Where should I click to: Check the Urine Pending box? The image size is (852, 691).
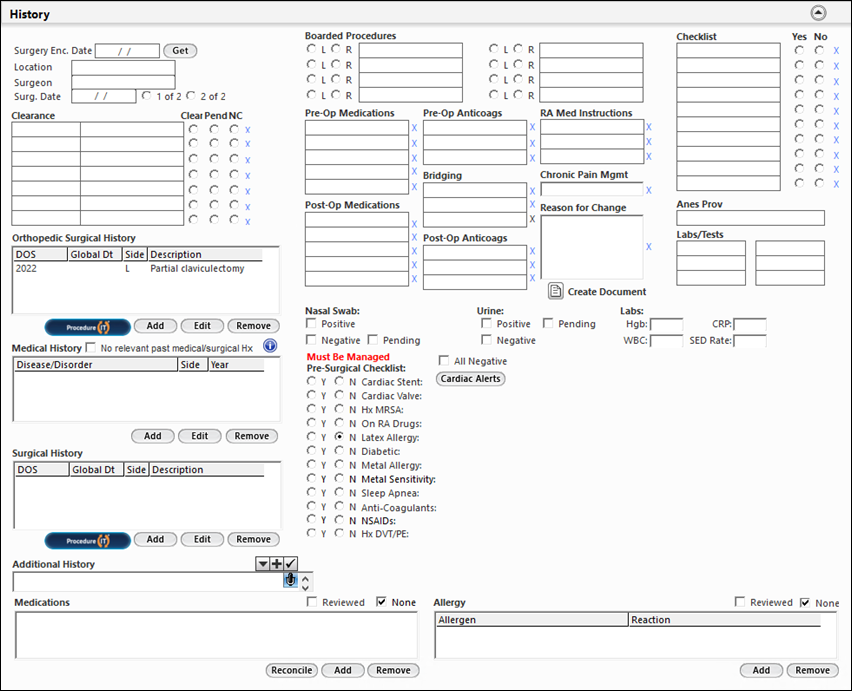(x=548, y=323)
